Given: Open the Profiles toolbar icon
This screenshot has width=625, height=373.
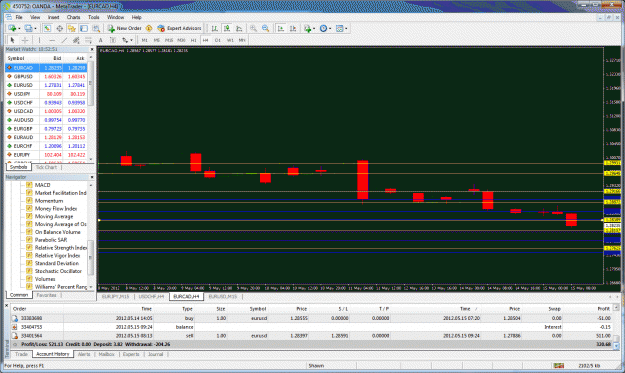Looking at the screenshot, I should (28, 28).
